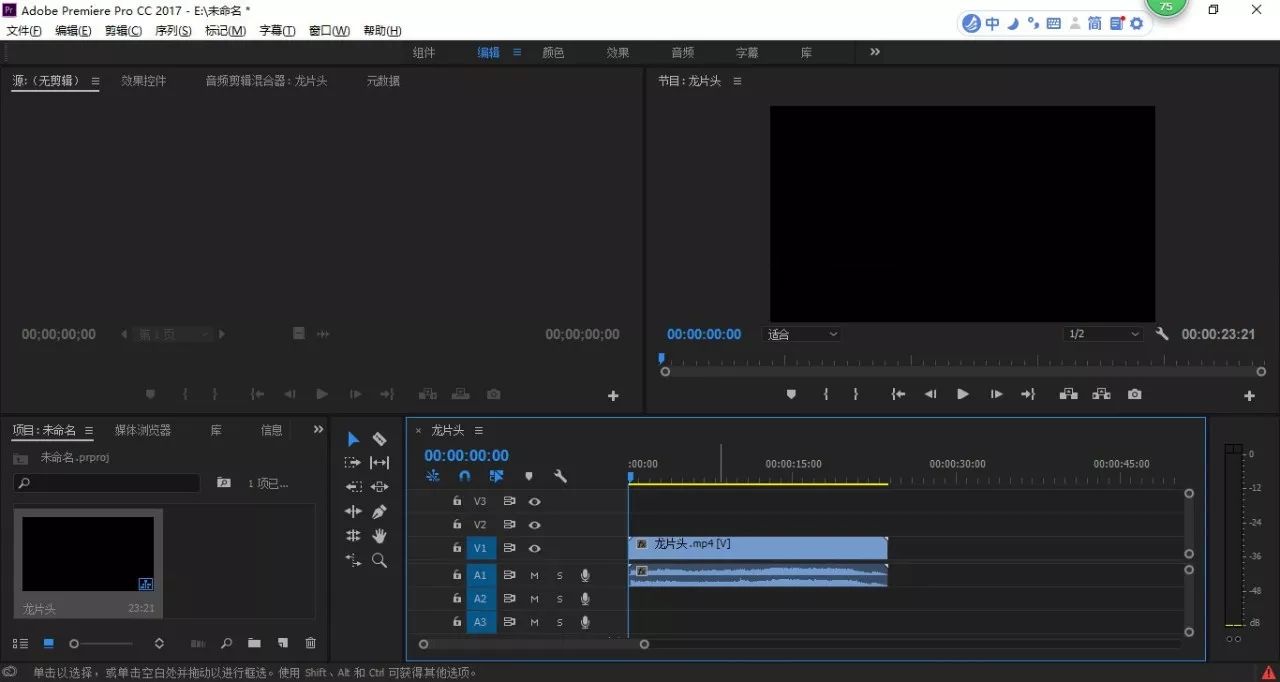Select the Zoom magnifier tool
This screenshot has height=682, width=1280.
pyautogui.click(x=379, y=560)
